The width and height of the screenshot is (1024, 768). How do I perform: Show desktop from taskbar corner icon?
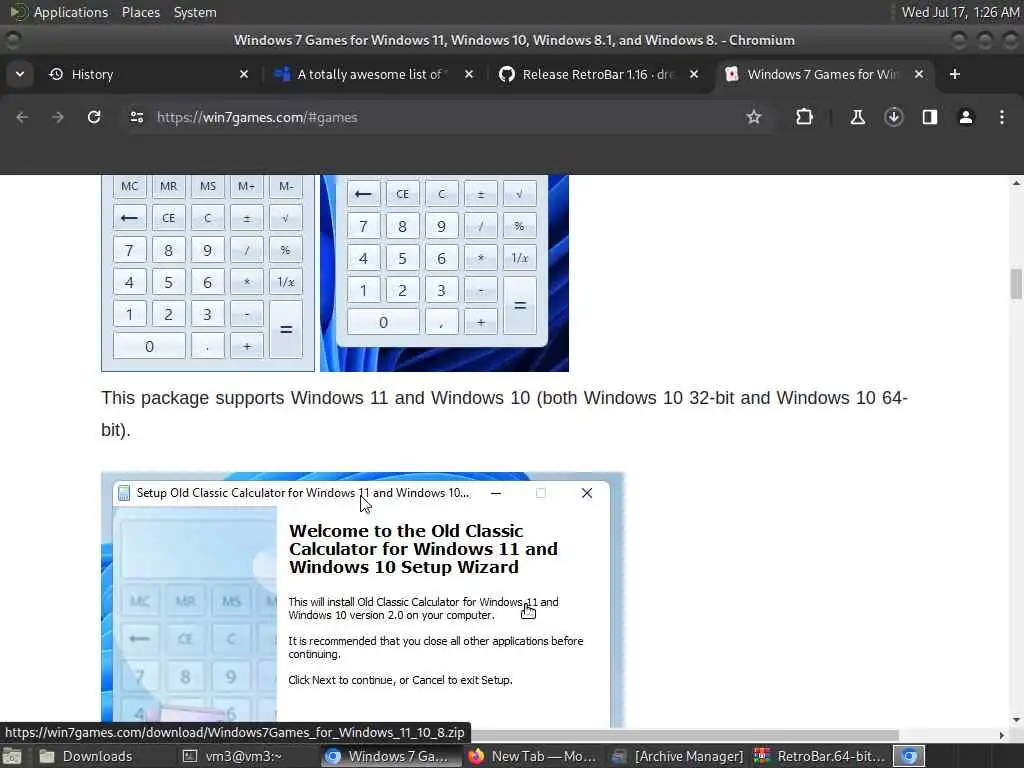click(x=12, y=756)
